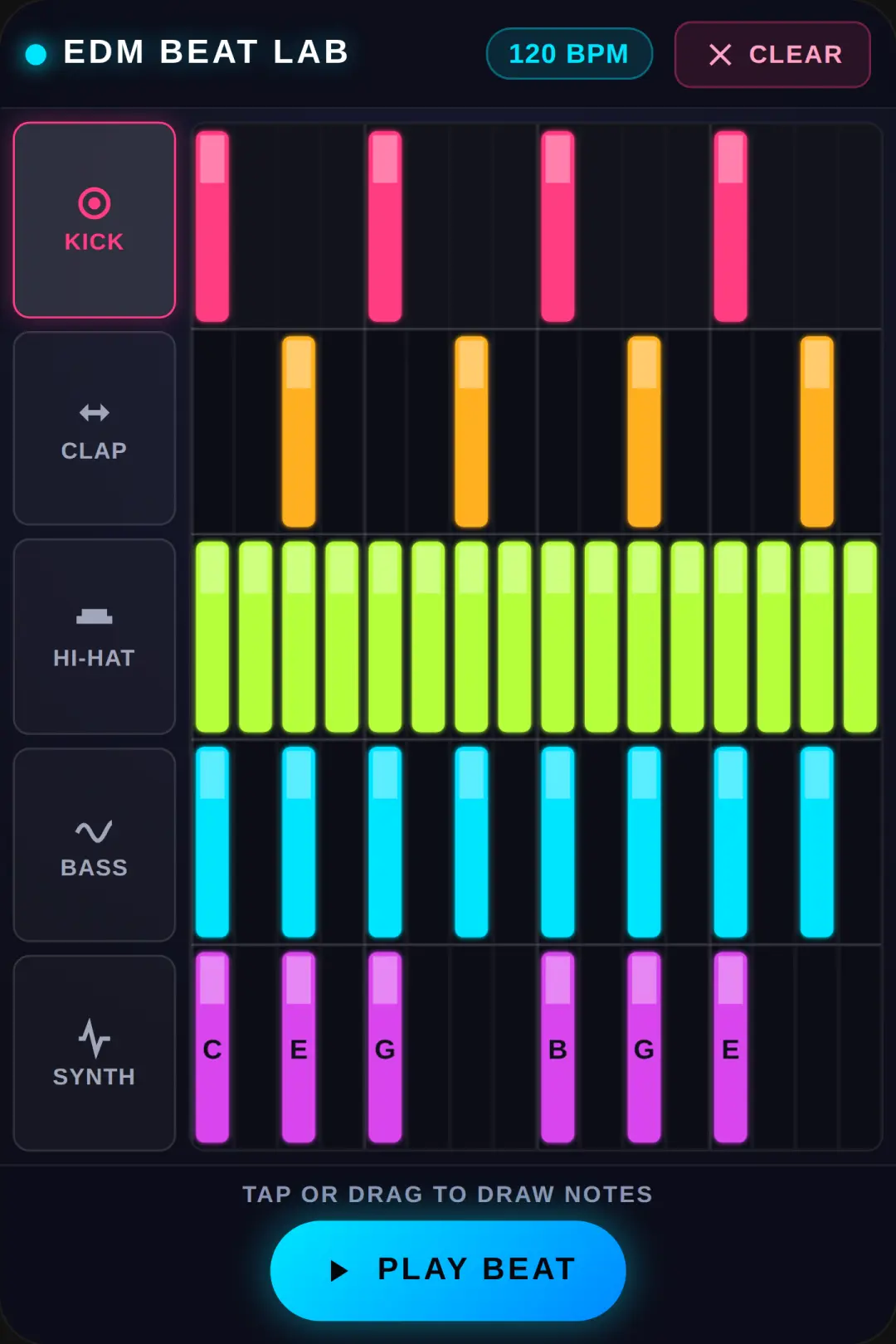Image resolution: width=896 pixels, height=1344 pixels.
Task: Click the X icon in Clear button
Action: 720,55
